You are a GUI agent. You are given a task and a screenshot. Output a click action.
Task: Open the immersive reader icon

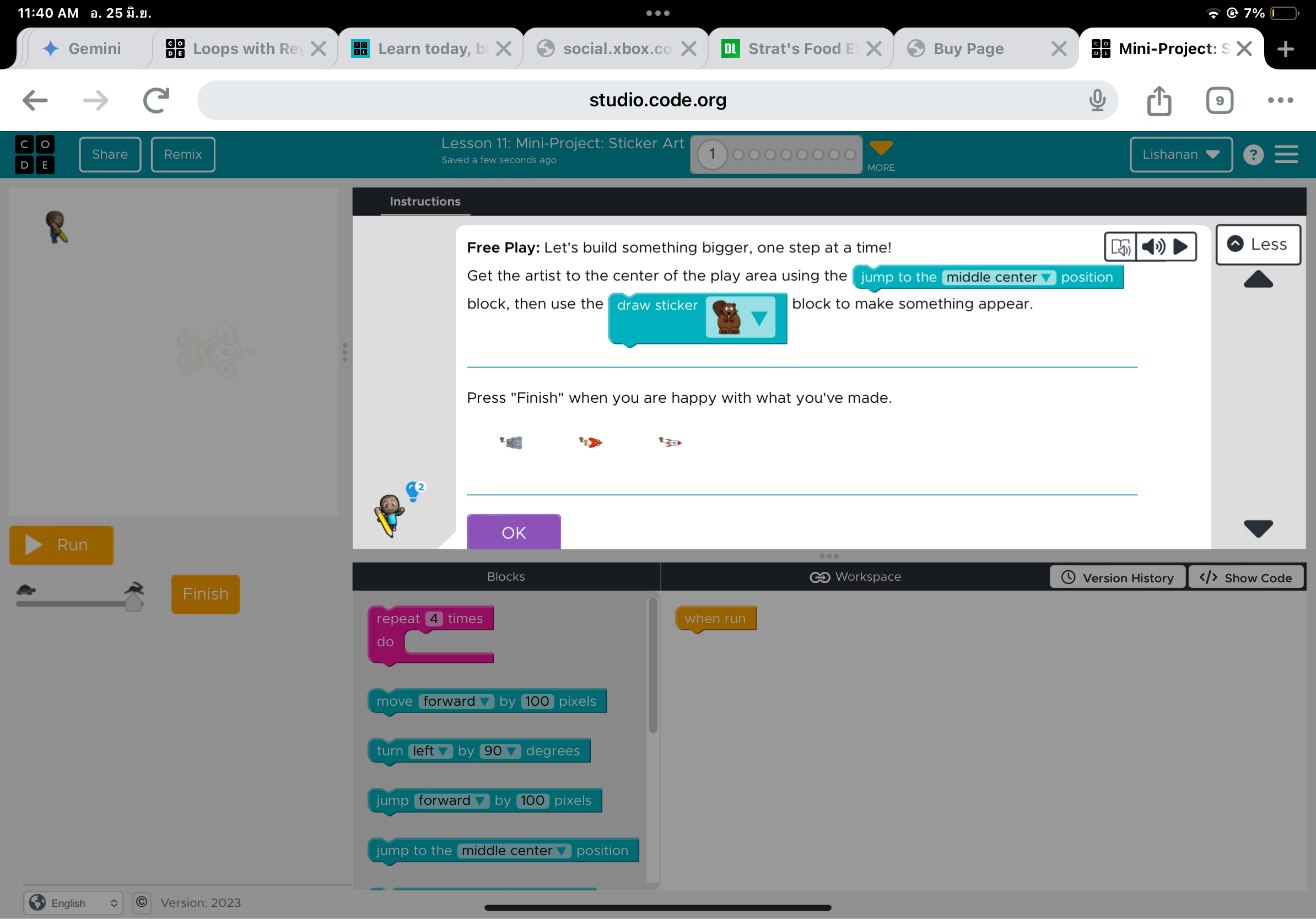click(x=1120, y=246)
